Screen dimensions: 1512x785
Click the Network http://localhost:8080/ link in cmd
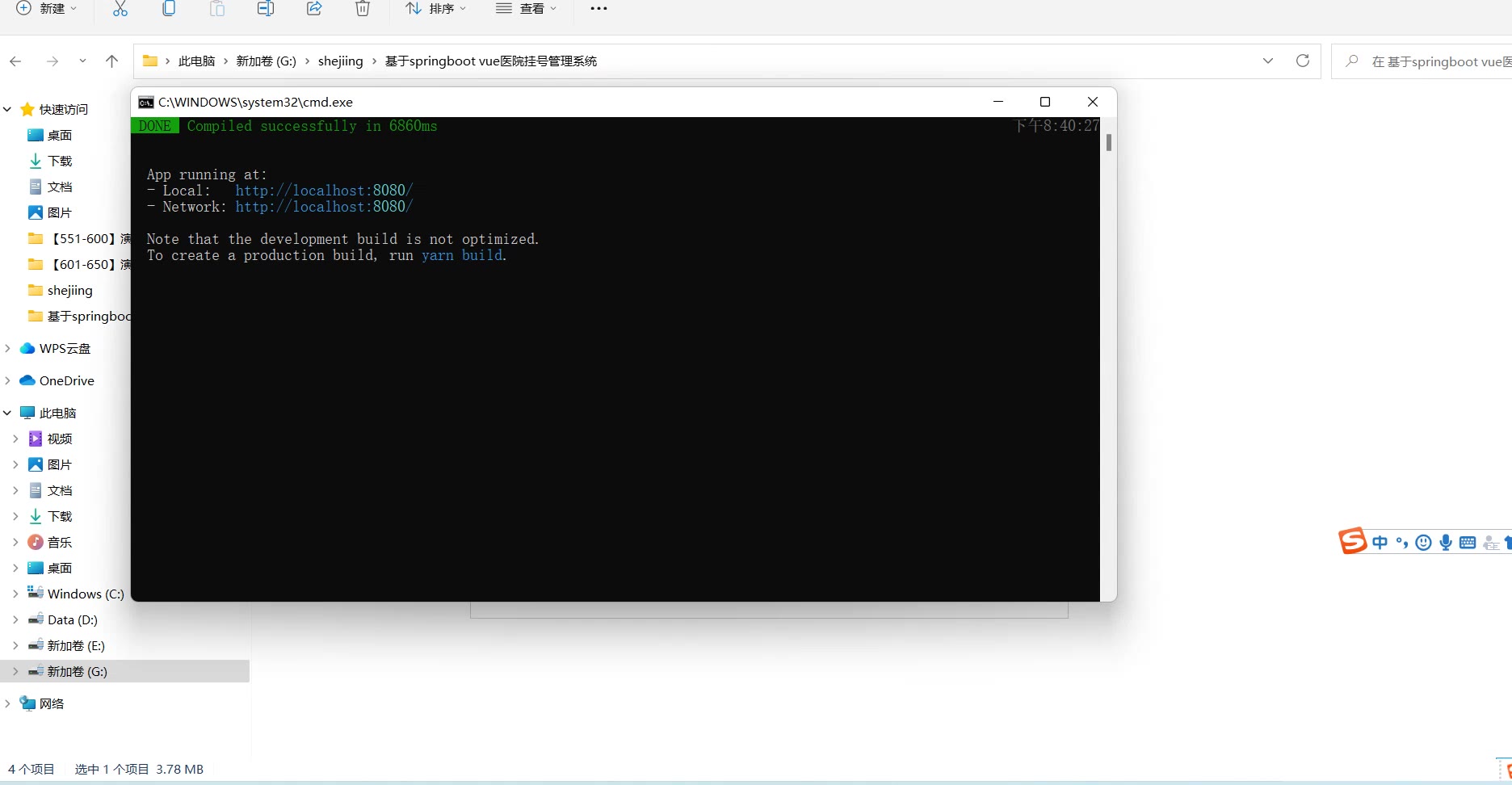(324, 207)
